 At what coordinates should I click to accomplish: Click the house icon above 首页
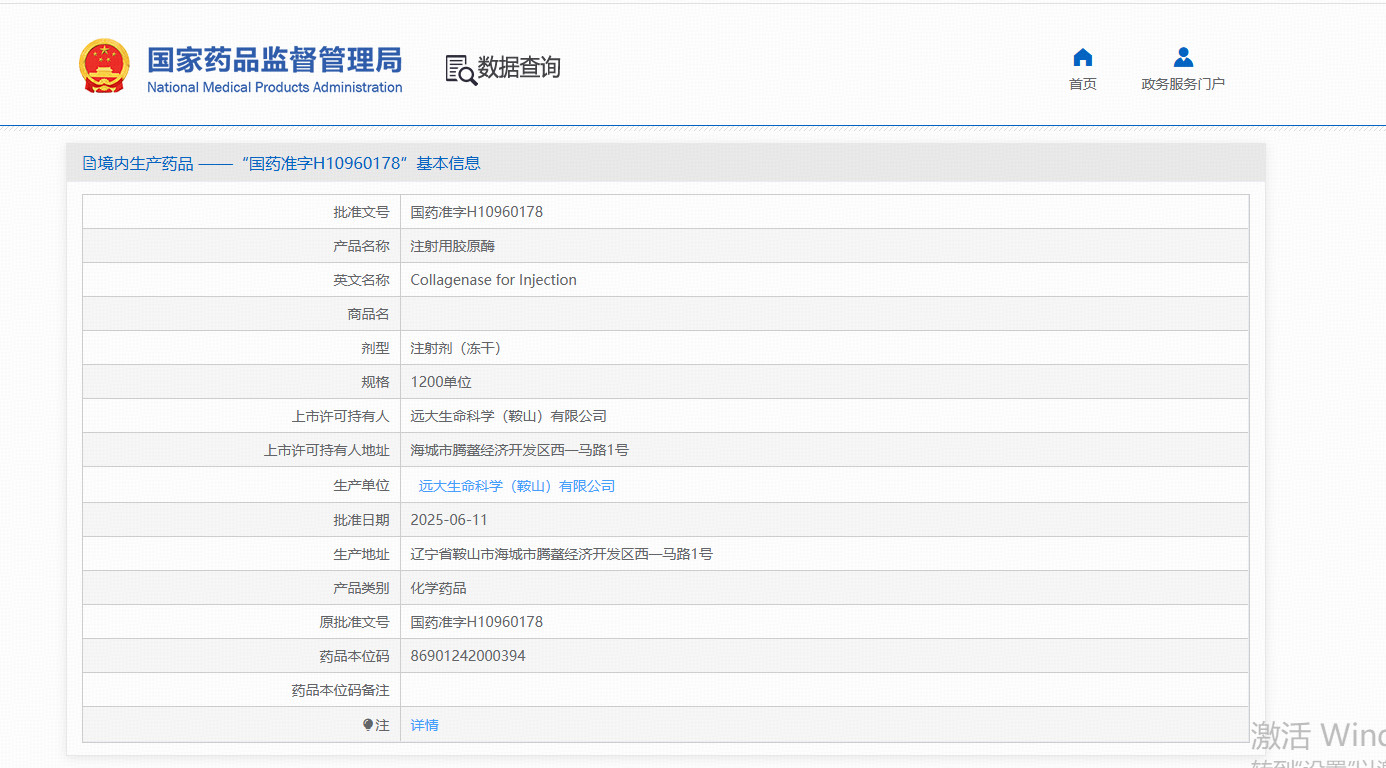pos(1082,57)
